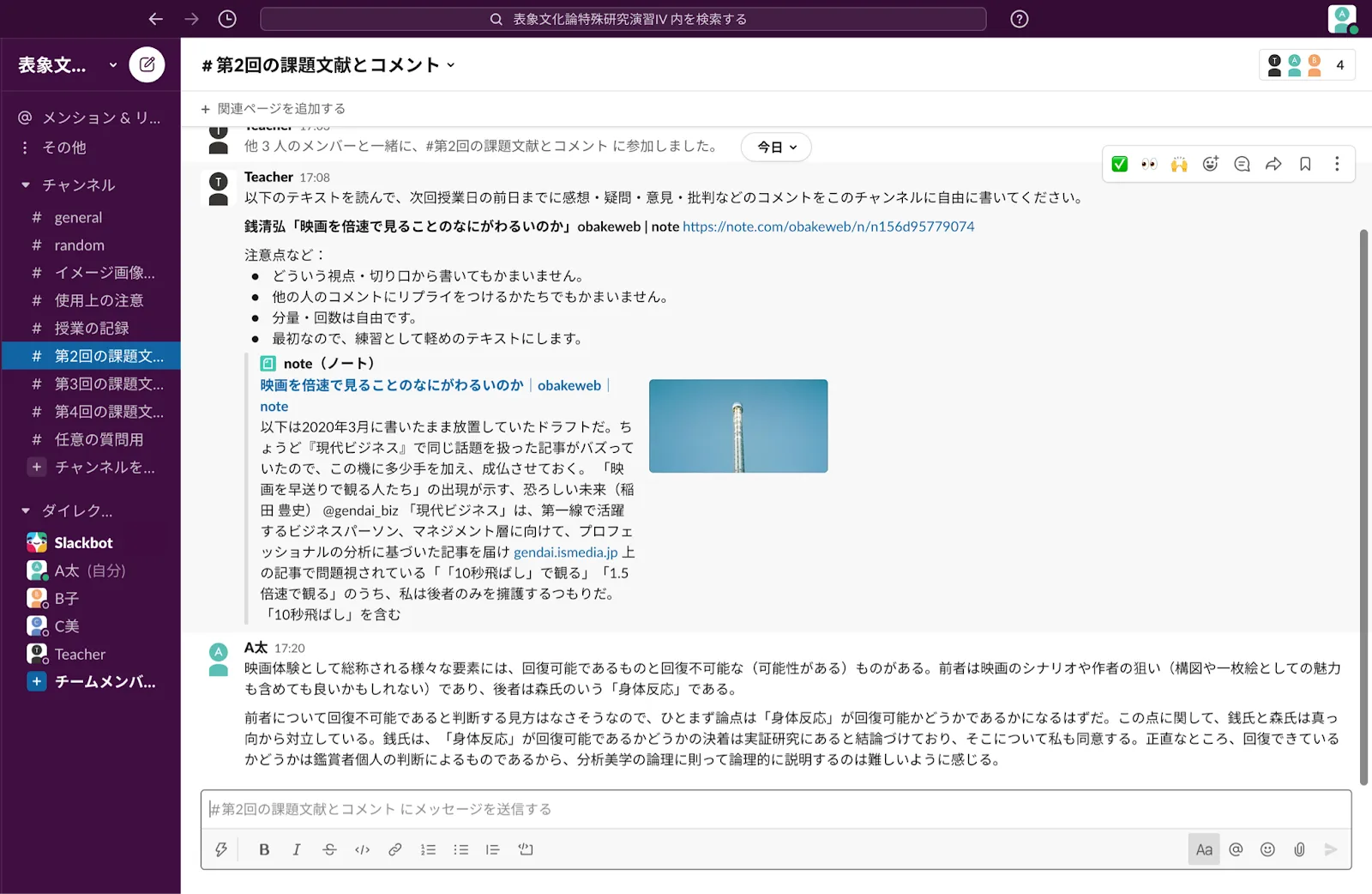Open the emoji picker in composer
The width and height of the screenshot is (1372, 894).
(1267, 849)
